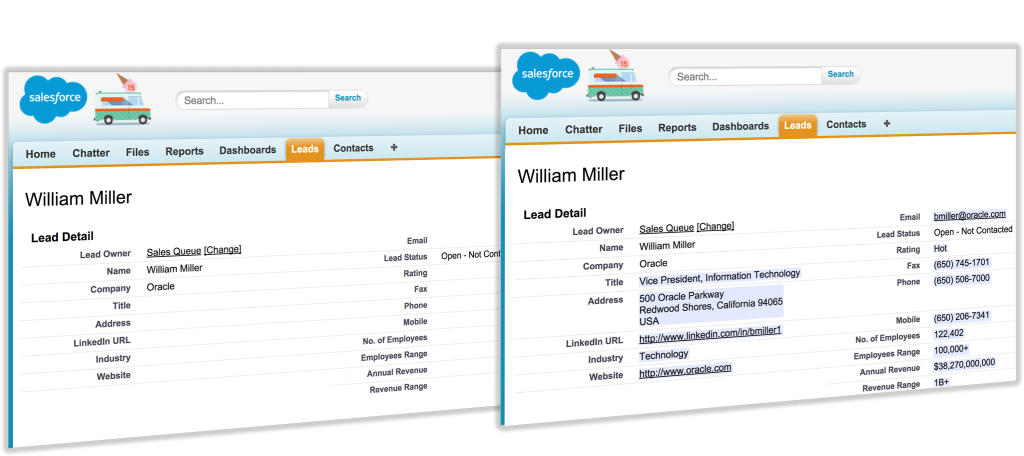Click Sales Queue link in right window
Viewport: 1024px width, 456px height.
pyautogui.click(x=666, y=228)
